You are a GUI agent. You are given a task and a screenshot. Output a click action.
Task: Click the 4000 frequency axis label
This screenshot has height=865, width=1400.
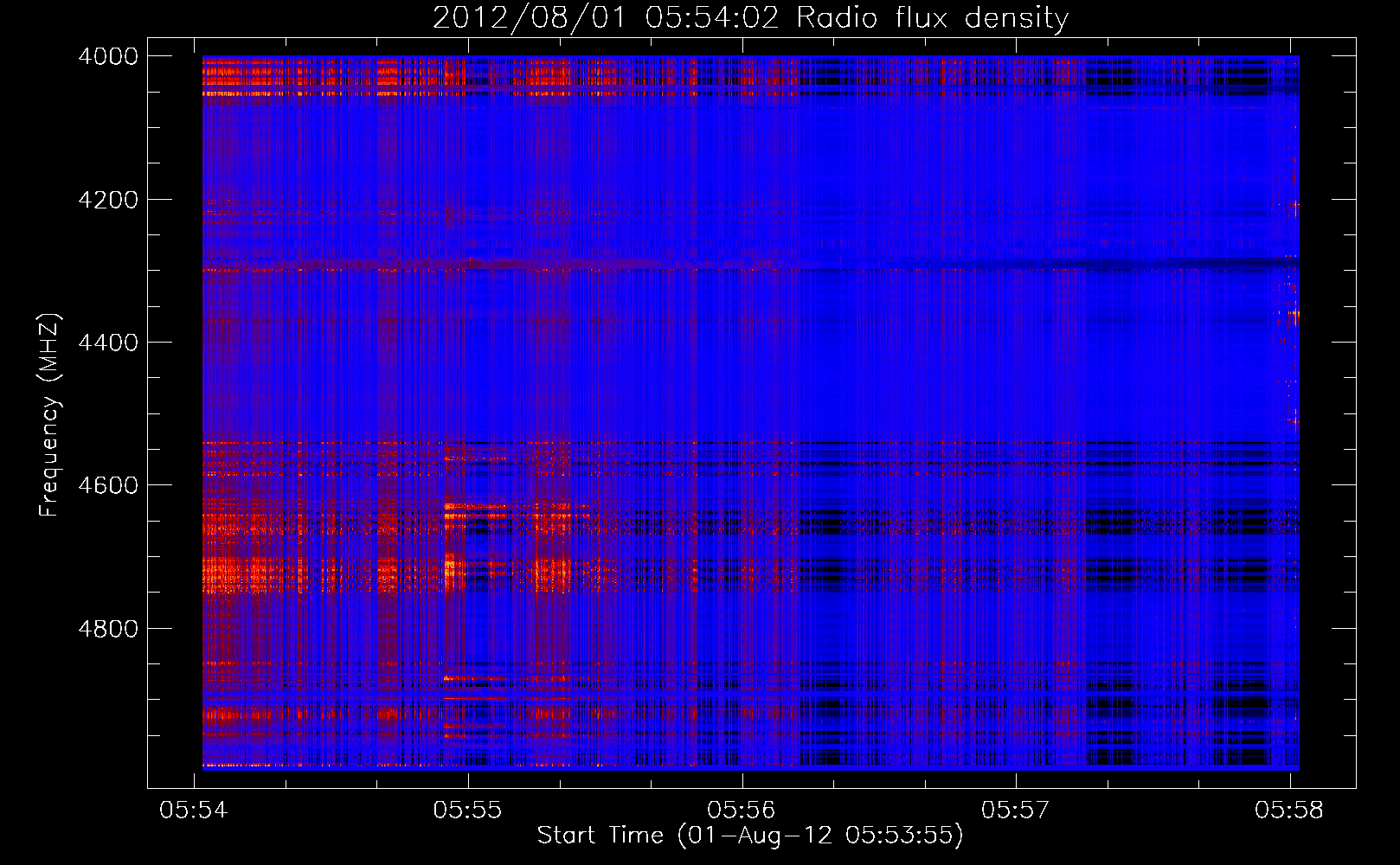pyautogui.click(x=108, y=56)
